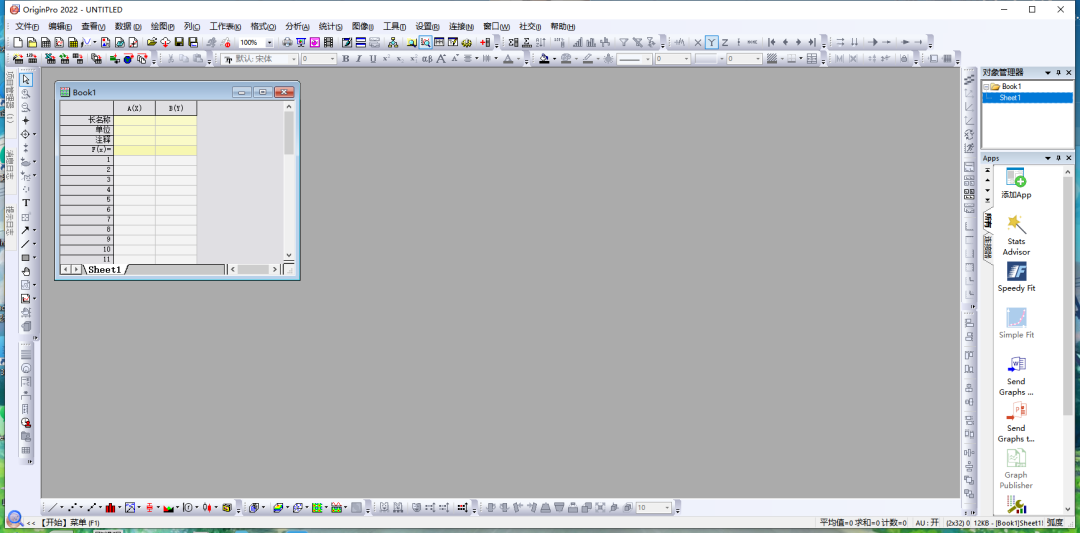Click the Greek alpha-beta symbol icon
Image resolution: width=1080 pixels, height=533 pixels.
[x=427, y=59]
